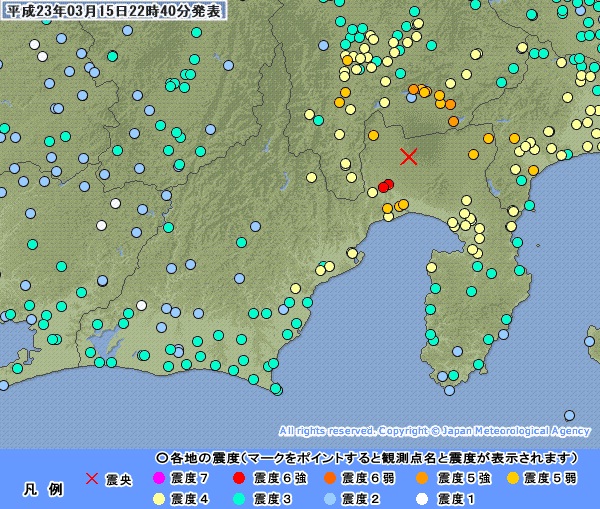Select the red 震度6強 legend circle

(x=239, y=478)
